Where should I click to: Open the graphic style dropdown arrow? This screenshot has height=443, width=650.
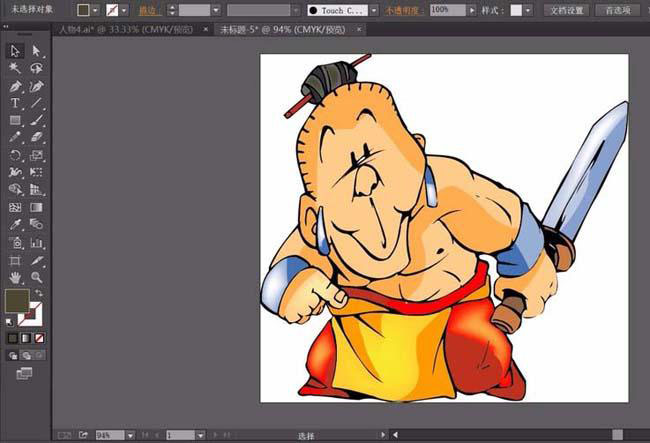click(x=528, y=10)
